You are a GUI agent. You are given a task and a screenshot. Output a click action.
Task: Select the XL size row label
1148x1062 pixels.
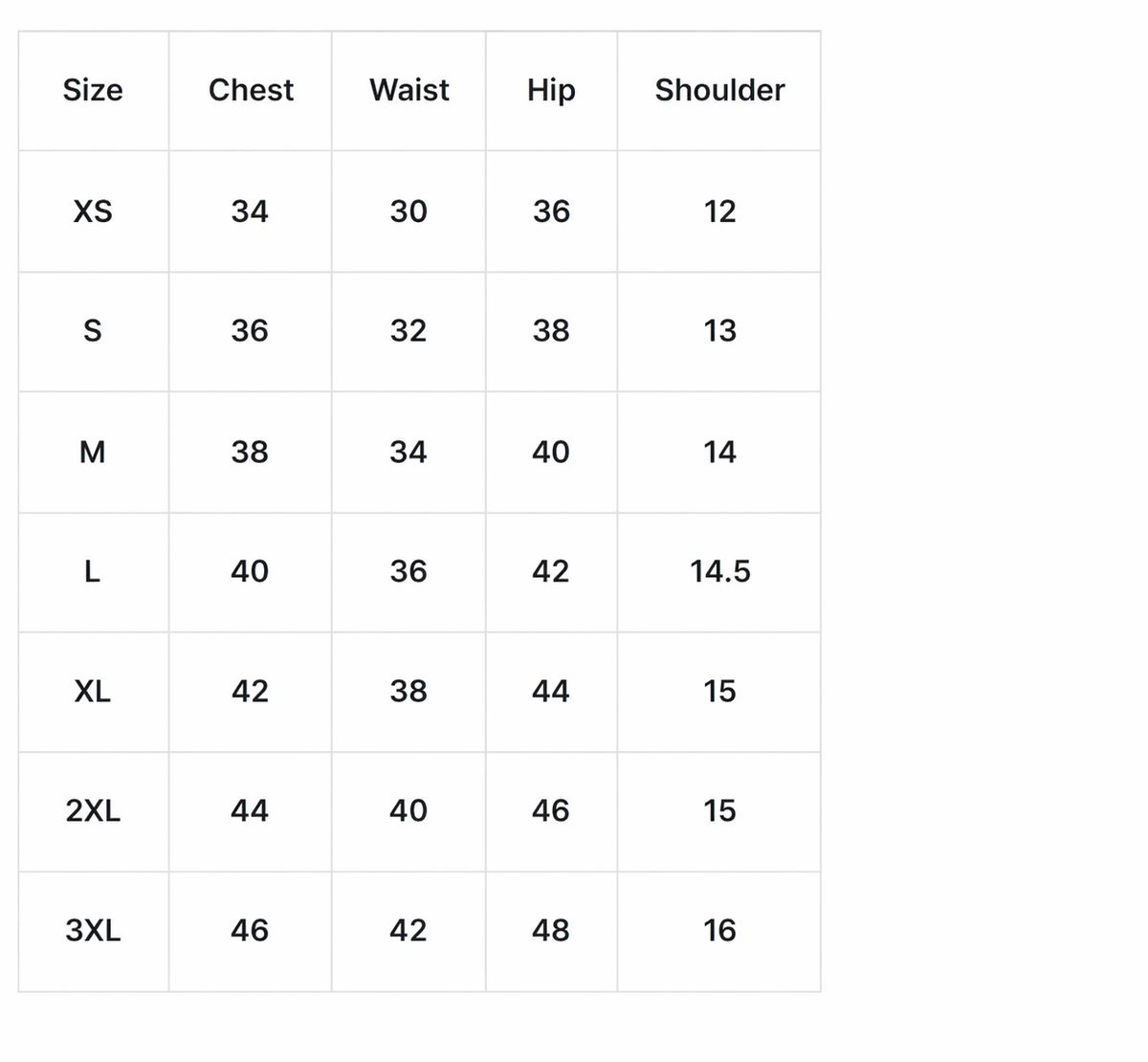point(93,691)
